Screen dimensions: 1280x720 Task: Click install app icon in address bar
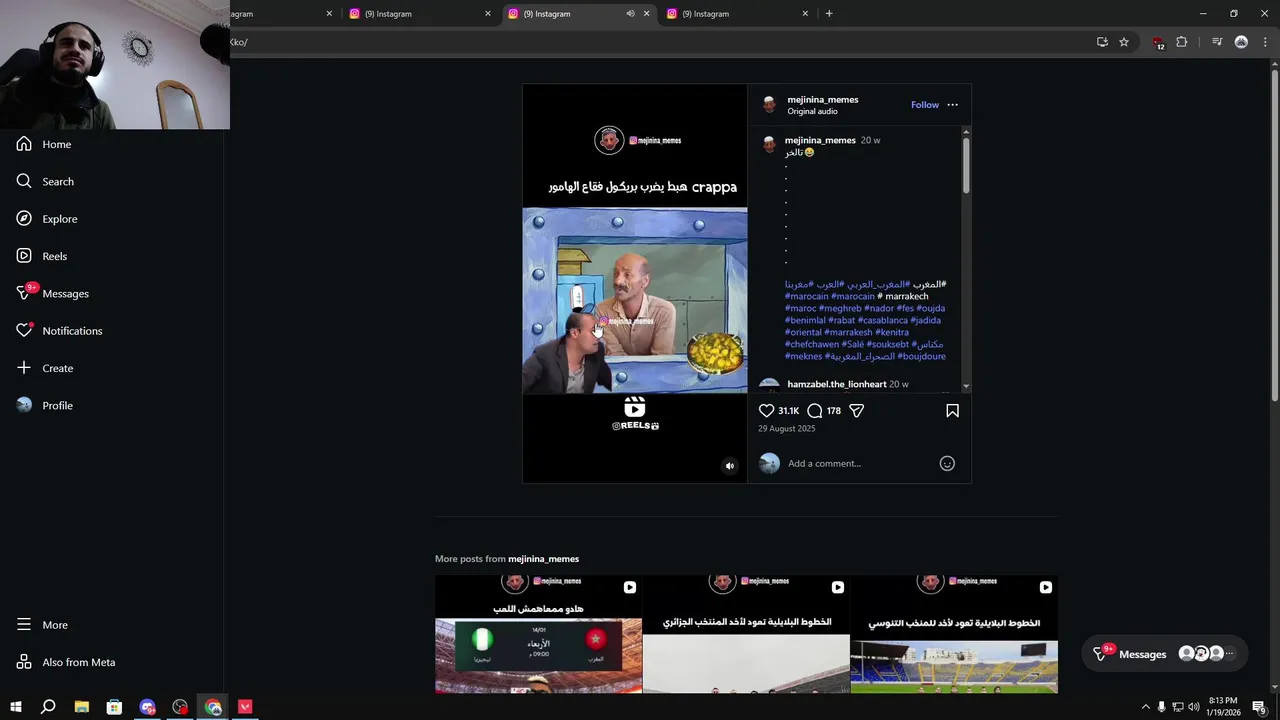coord(1102,42)
